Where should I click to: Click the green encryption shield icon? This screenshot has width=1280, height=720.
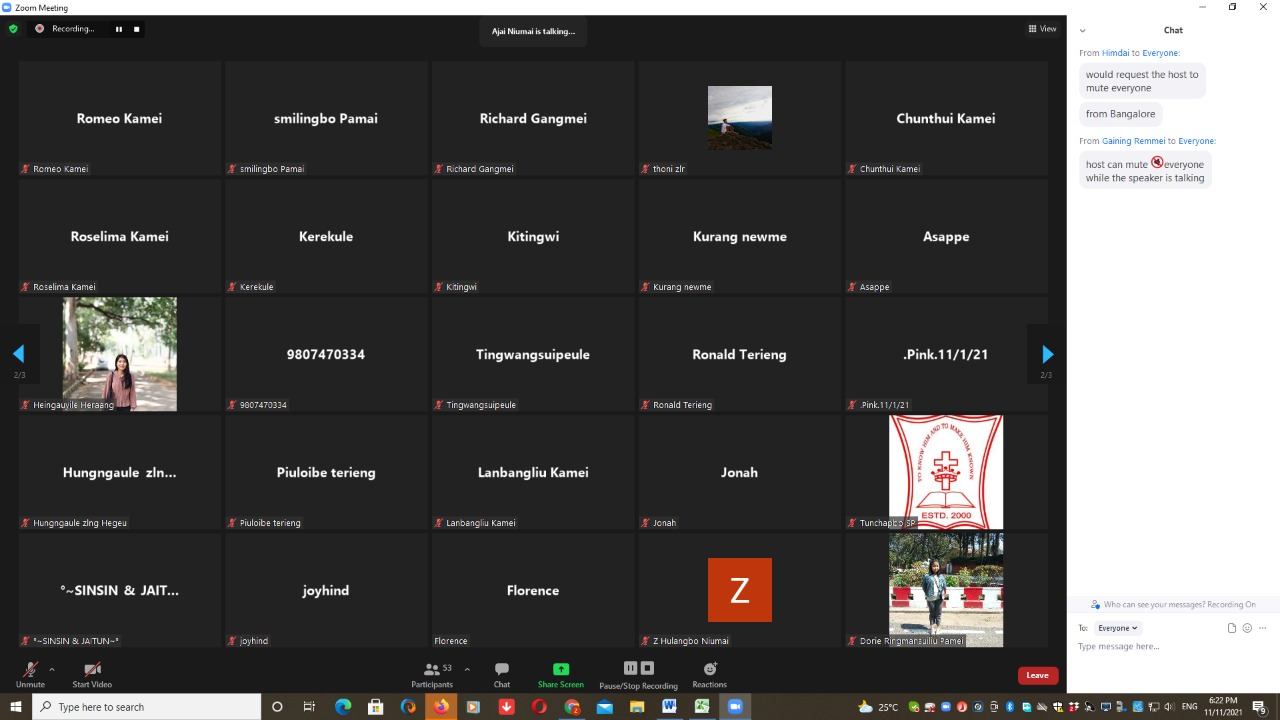pos(13,29)
